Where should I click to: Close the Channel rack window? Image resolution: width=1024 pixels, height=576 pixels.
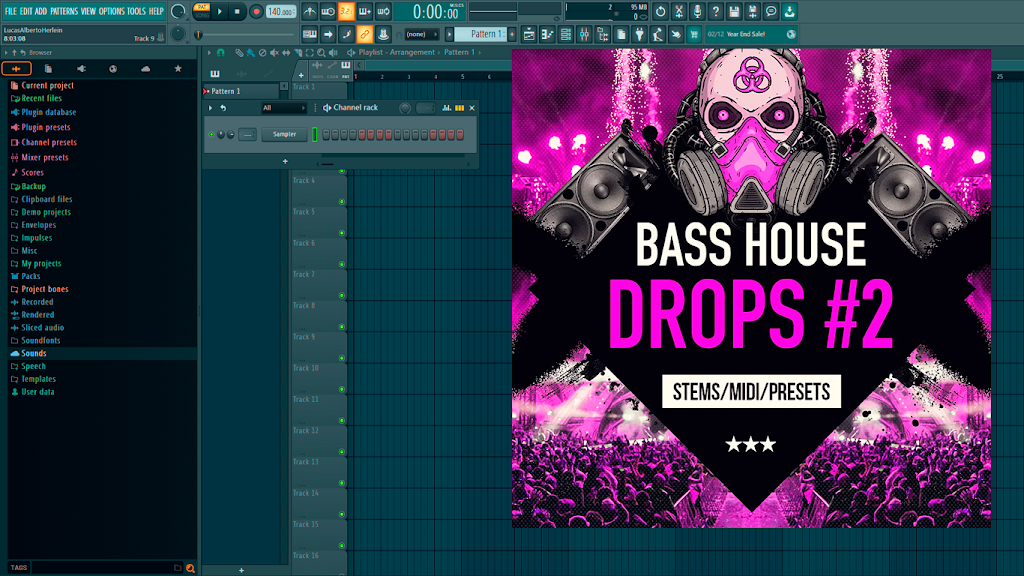pos(472,108)
